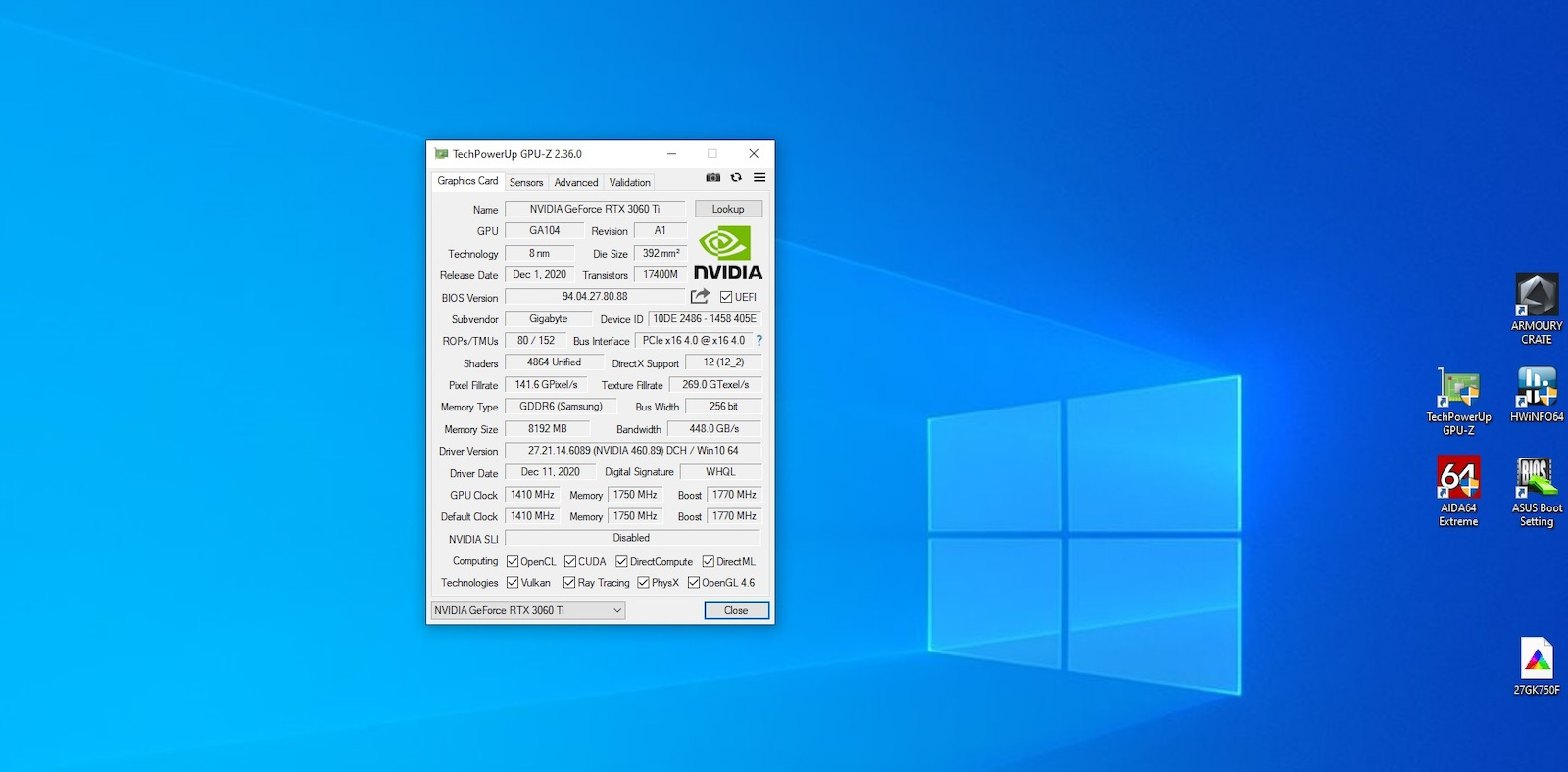Toggle the Ray Tracing checkbox
Image resolution: width=1568 pixels, height=772 pixels.
tap(569, 583)
